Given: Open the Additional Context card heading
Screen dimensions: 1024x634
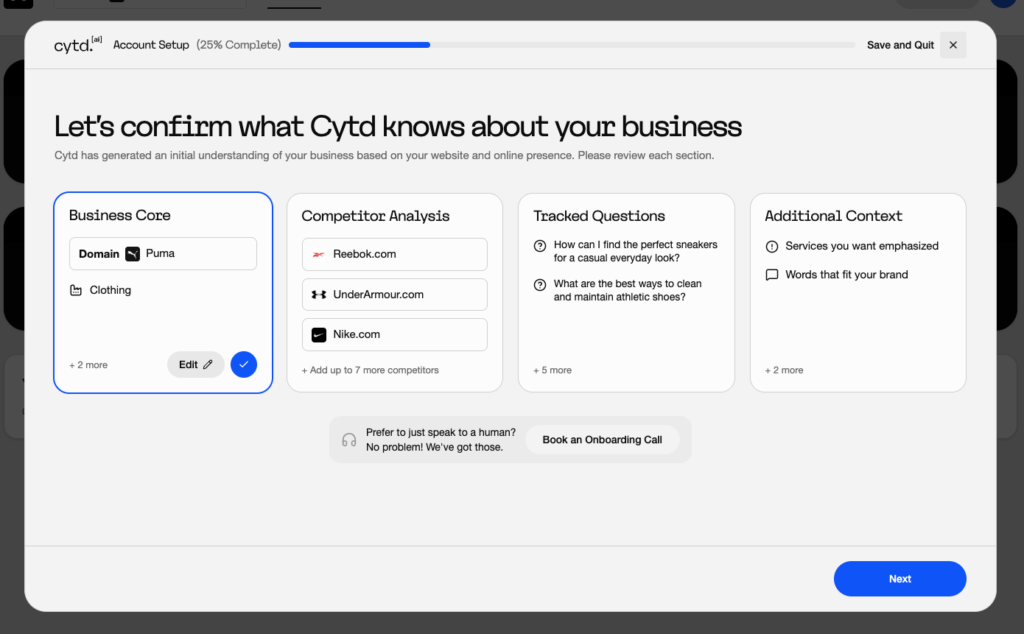Looking at the screenshot, I should pos(833,215).
